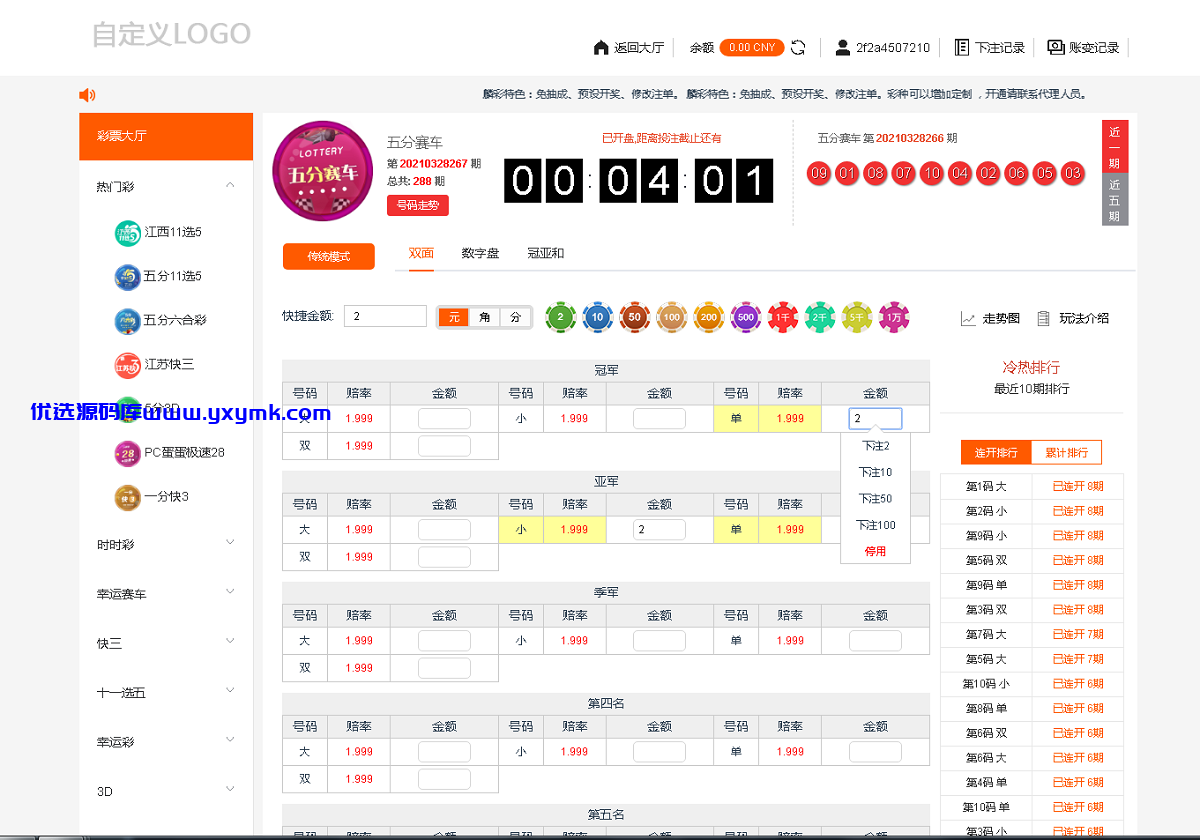The width and height of the screenshot is (1200, 840).
Task: Choose 下注50 from the amount dropdown
Action: [x=876, y=498]
